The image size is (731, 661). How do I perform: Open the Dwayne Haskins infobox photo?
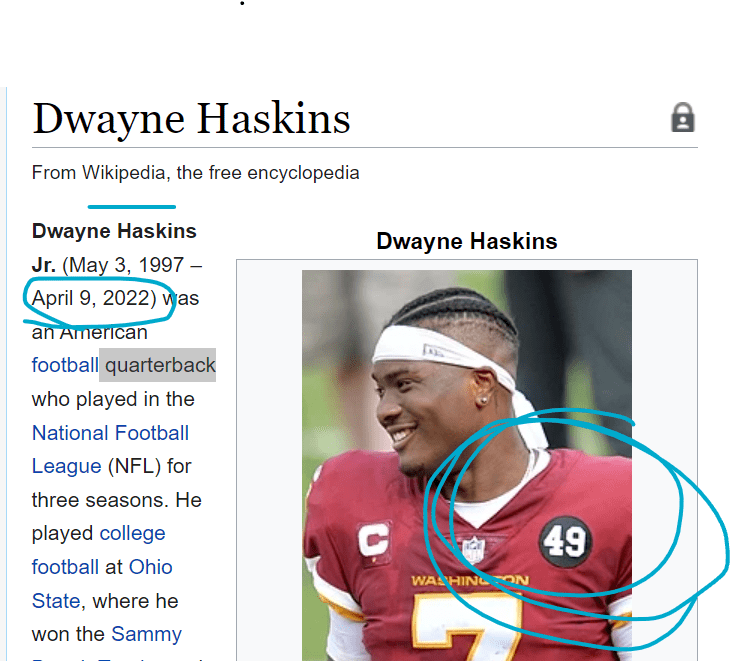coord(467,465)
